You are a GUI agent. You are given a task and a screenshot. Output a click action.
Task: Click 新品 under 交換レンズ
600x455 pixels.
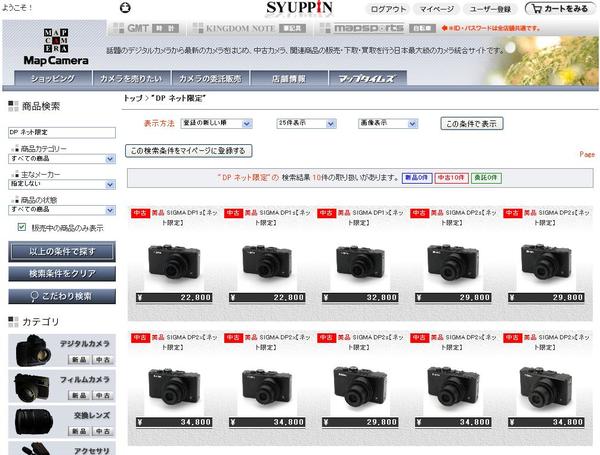click(79, 431)
